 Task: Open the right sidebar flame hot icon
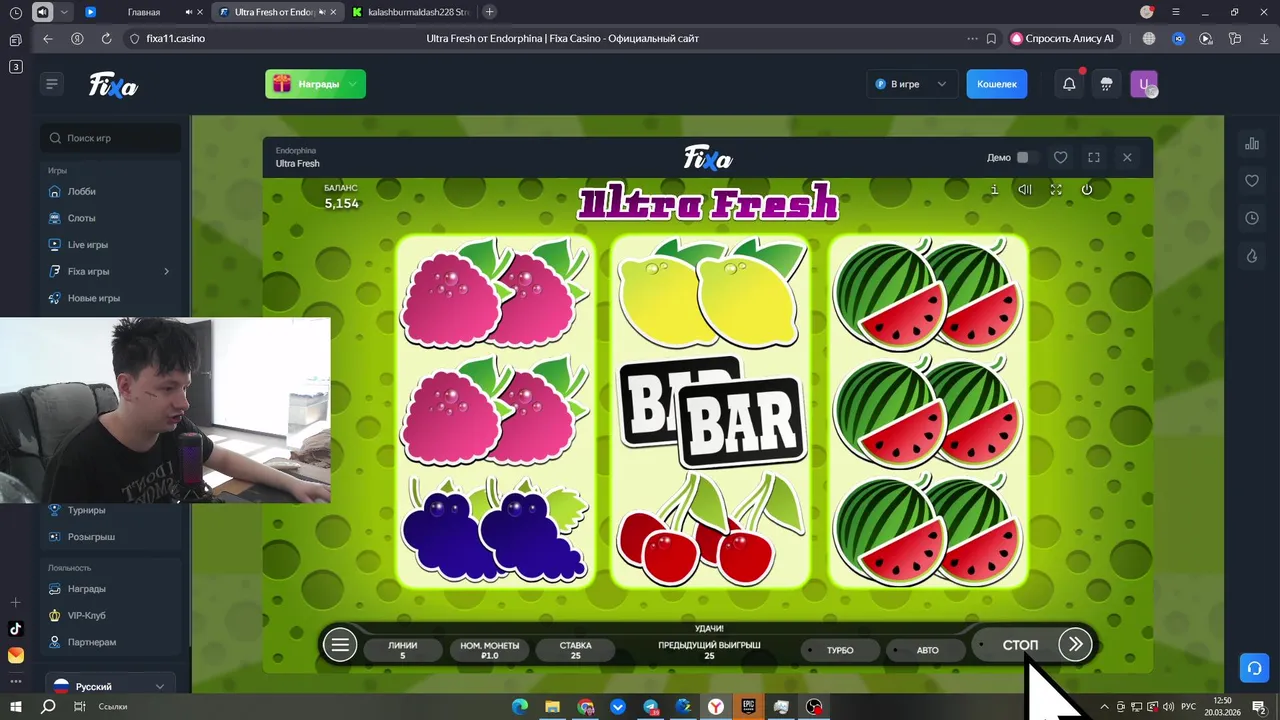click(x=1251, y=256)
